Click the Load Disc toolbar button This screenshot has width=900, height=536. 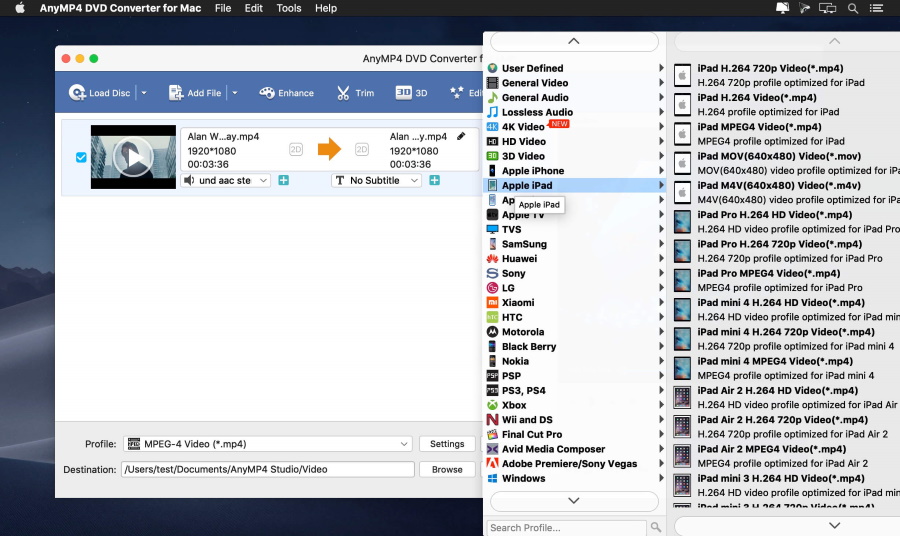pos(100,92)
